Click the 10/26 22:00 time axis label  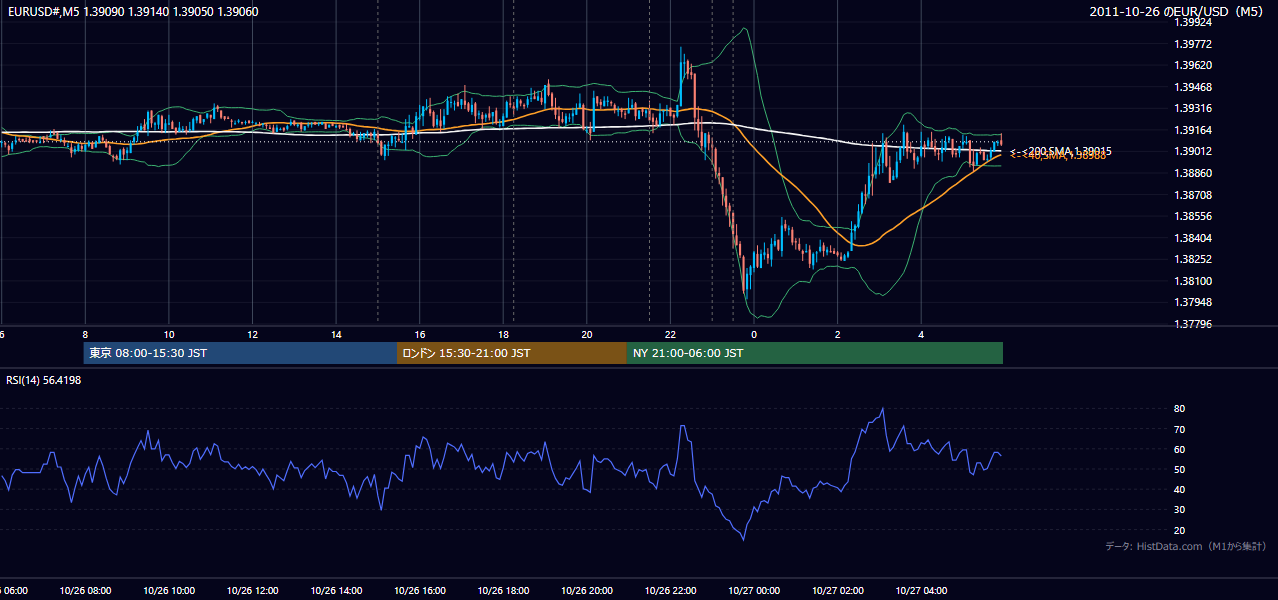[671, 591]
